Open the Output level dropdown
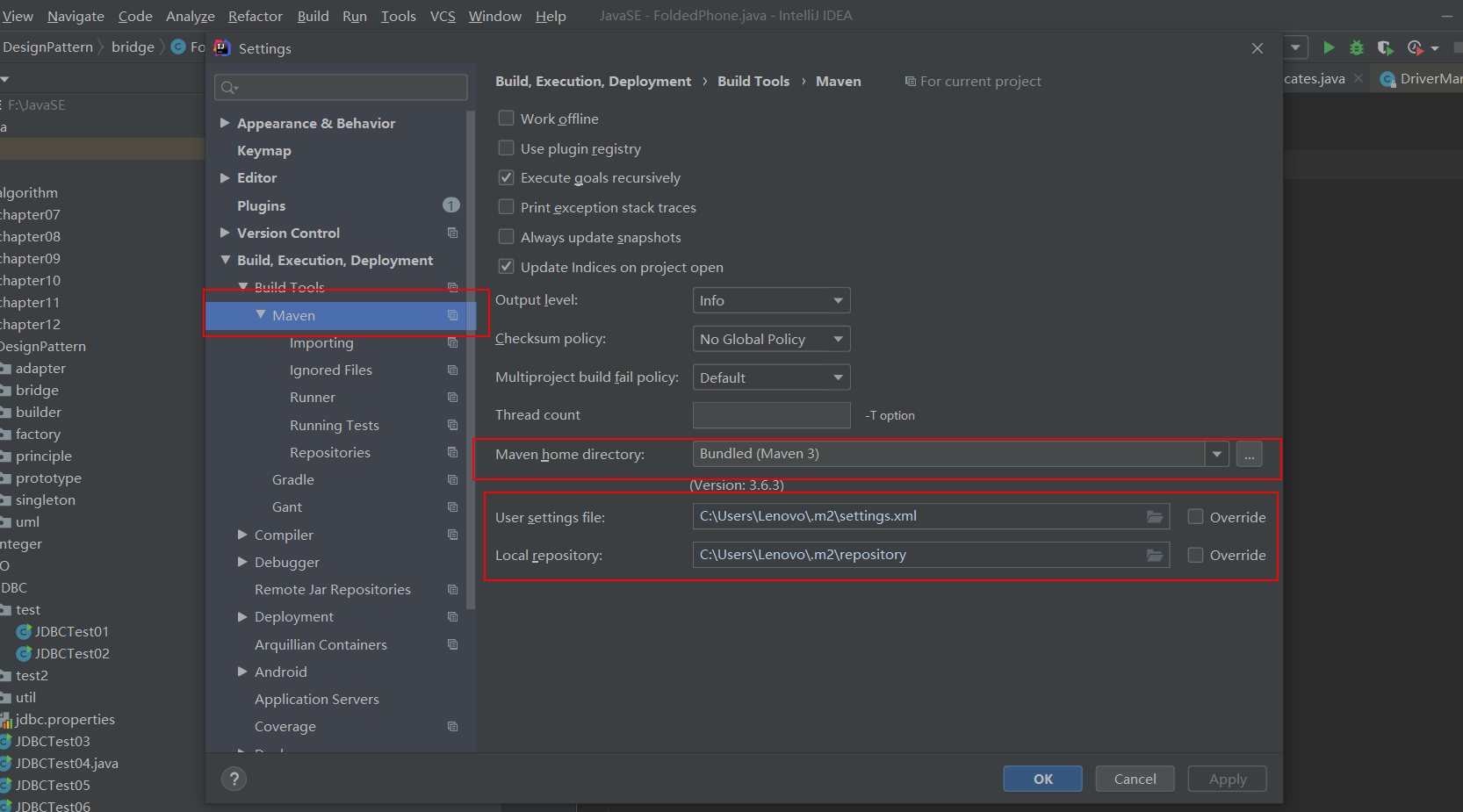Screen dimensions: 1463x812 click(771, 300)
